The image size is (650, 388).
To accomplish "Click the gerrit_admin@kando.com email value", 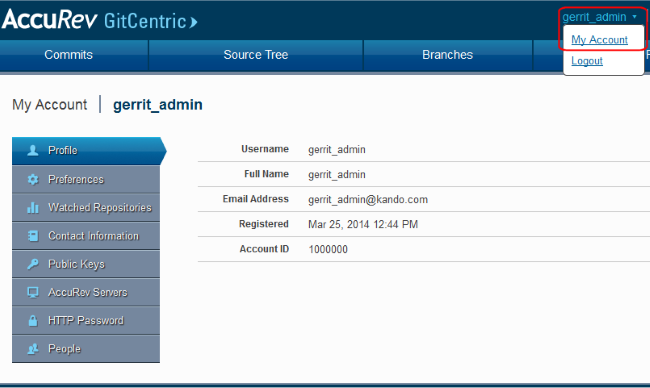I will click(368, 199).
